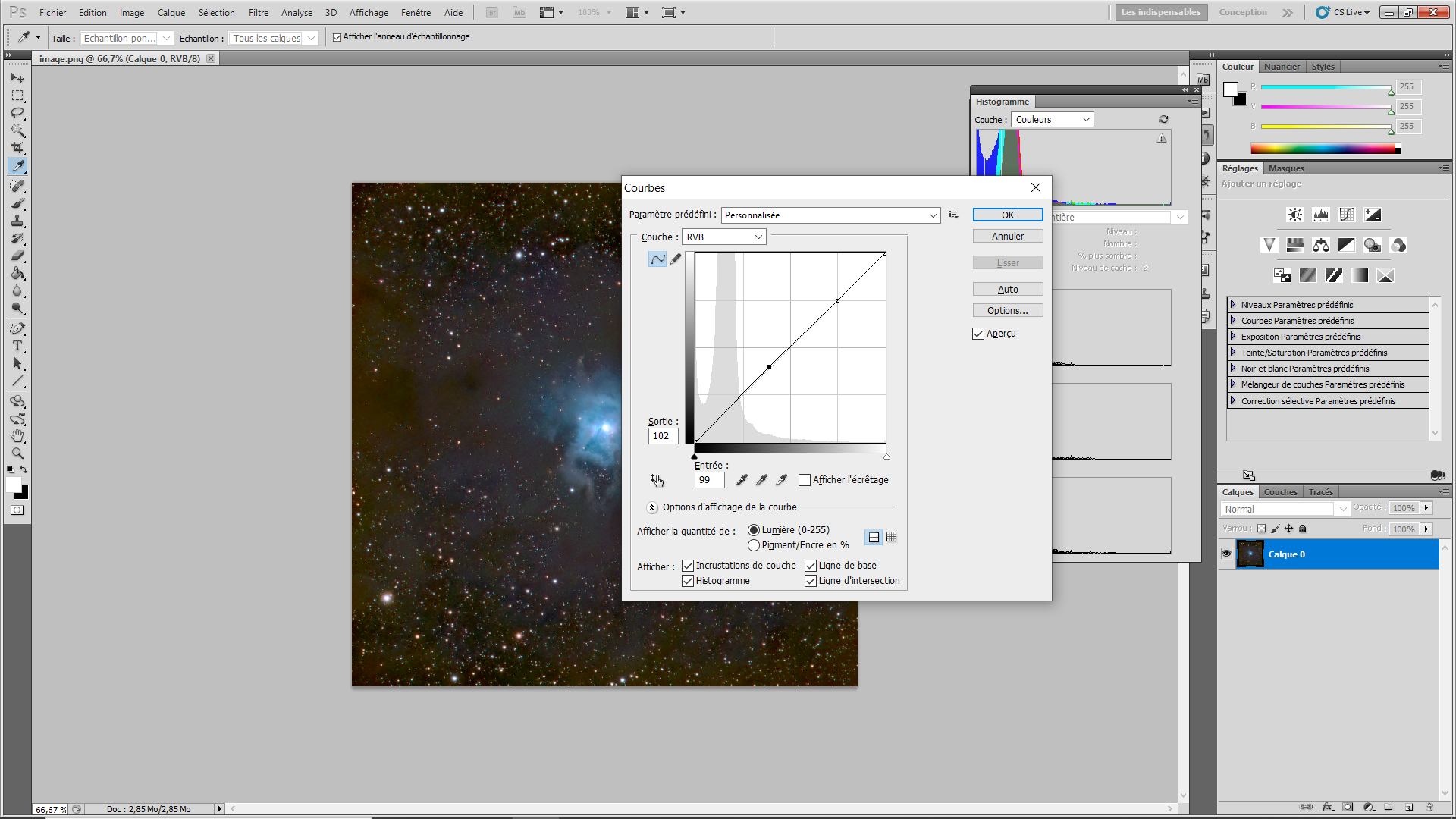Select the Zoom tool
Viewport: 1456px width, 819px height.
point(17,453)
